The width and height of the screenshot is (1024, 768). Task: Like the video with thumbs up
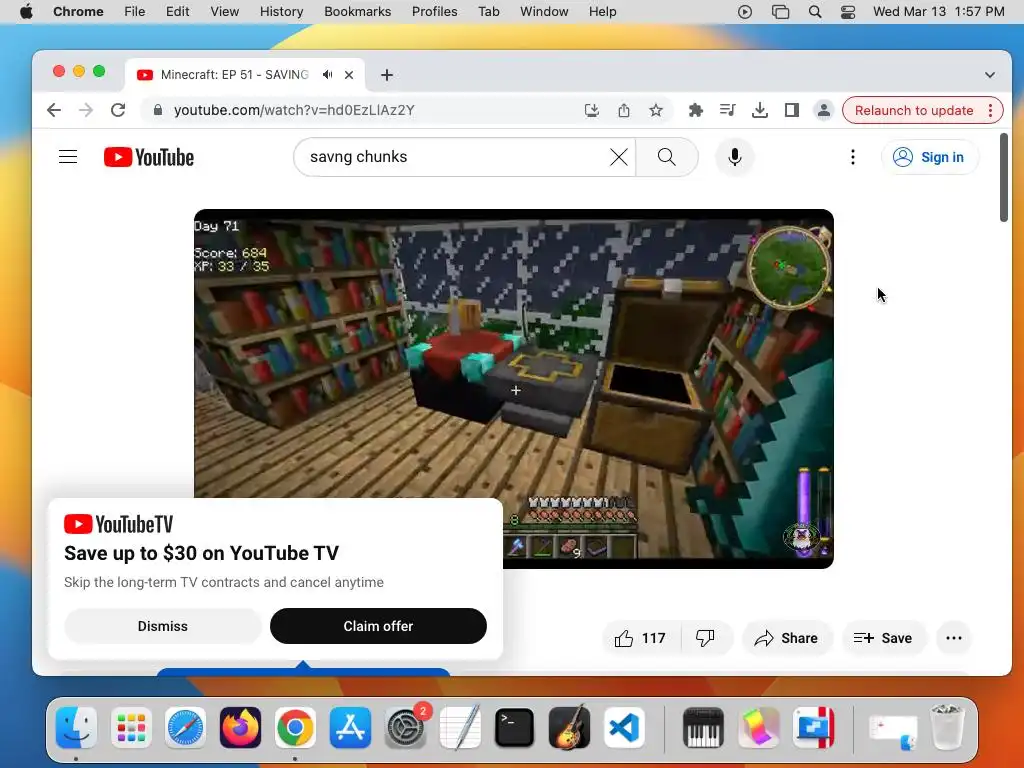(x=640, y=638)
